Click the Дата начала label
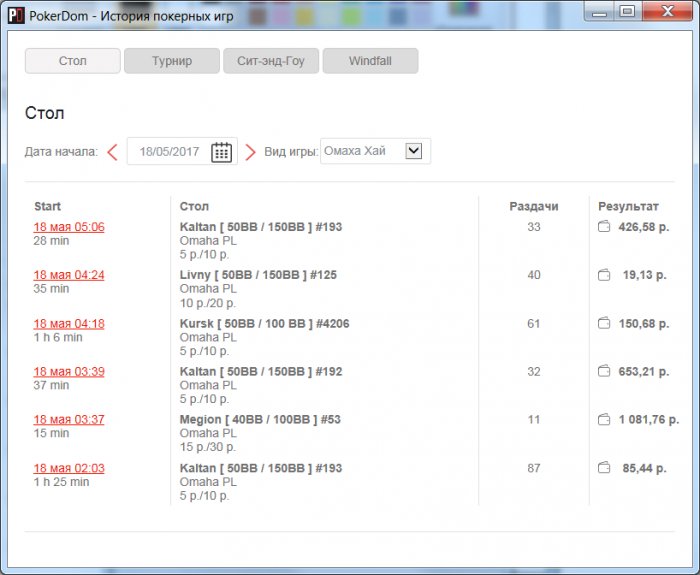The image size is (700, 575). coord(61,152)
